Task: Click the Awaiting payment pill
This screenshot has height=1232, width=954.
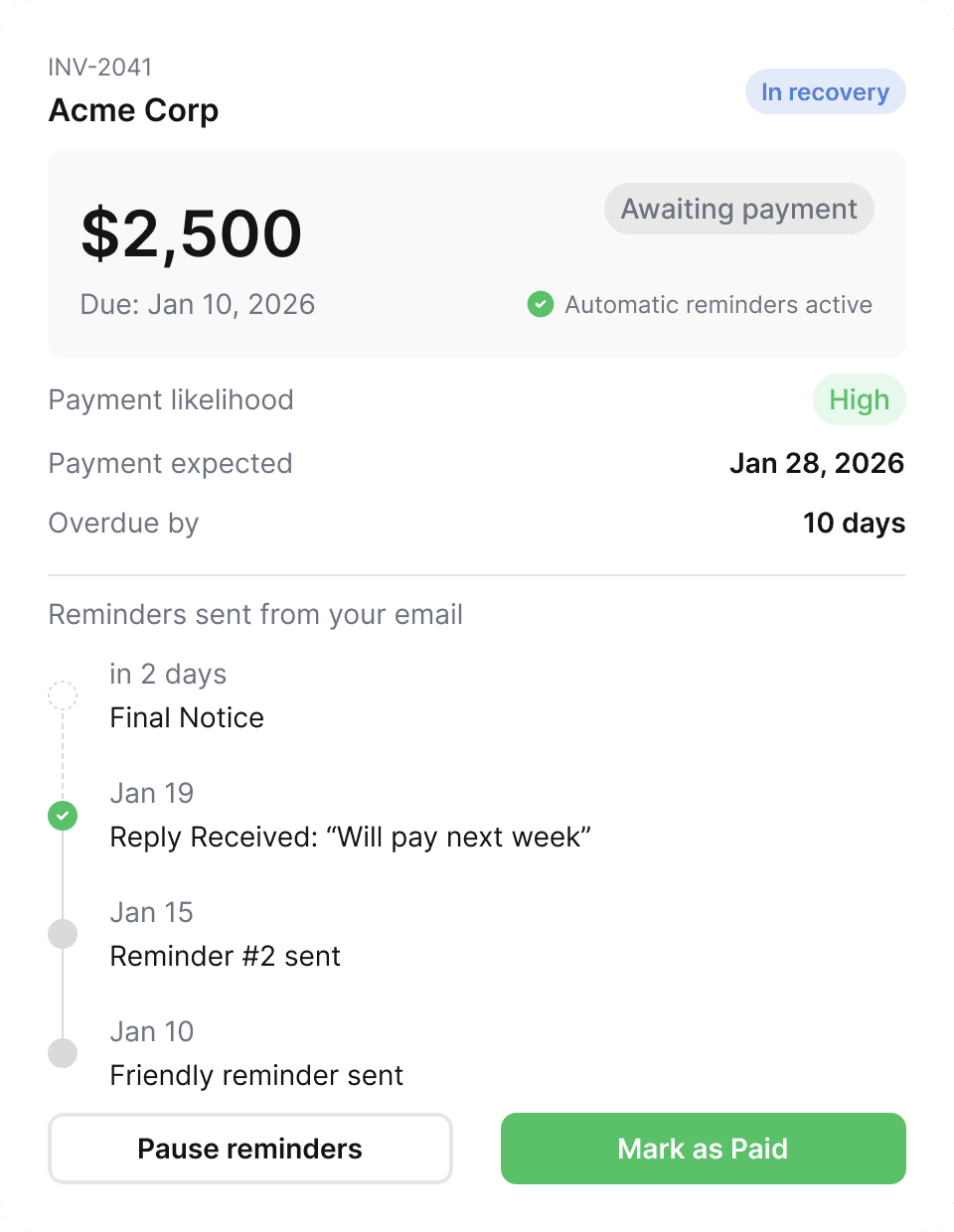Action: (738, 210)
